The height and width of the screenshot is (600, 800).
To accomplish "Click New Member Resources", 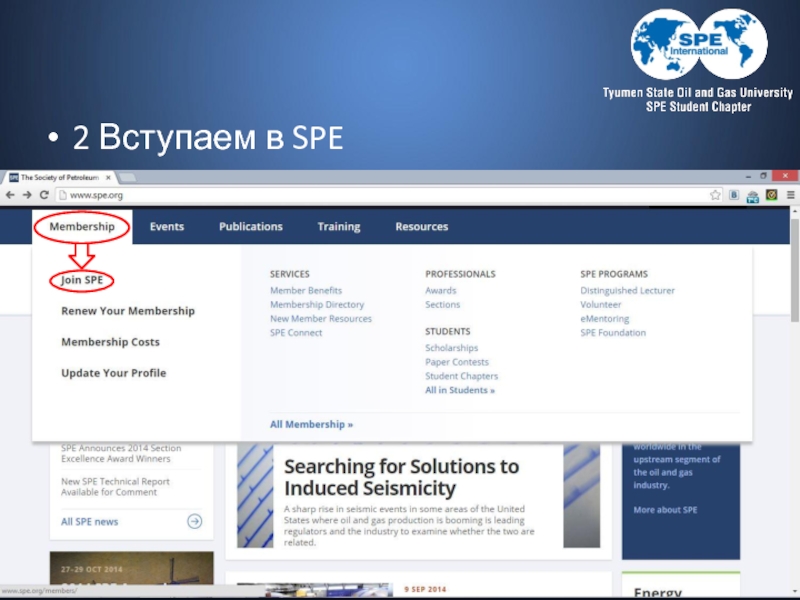I will 321,318.
